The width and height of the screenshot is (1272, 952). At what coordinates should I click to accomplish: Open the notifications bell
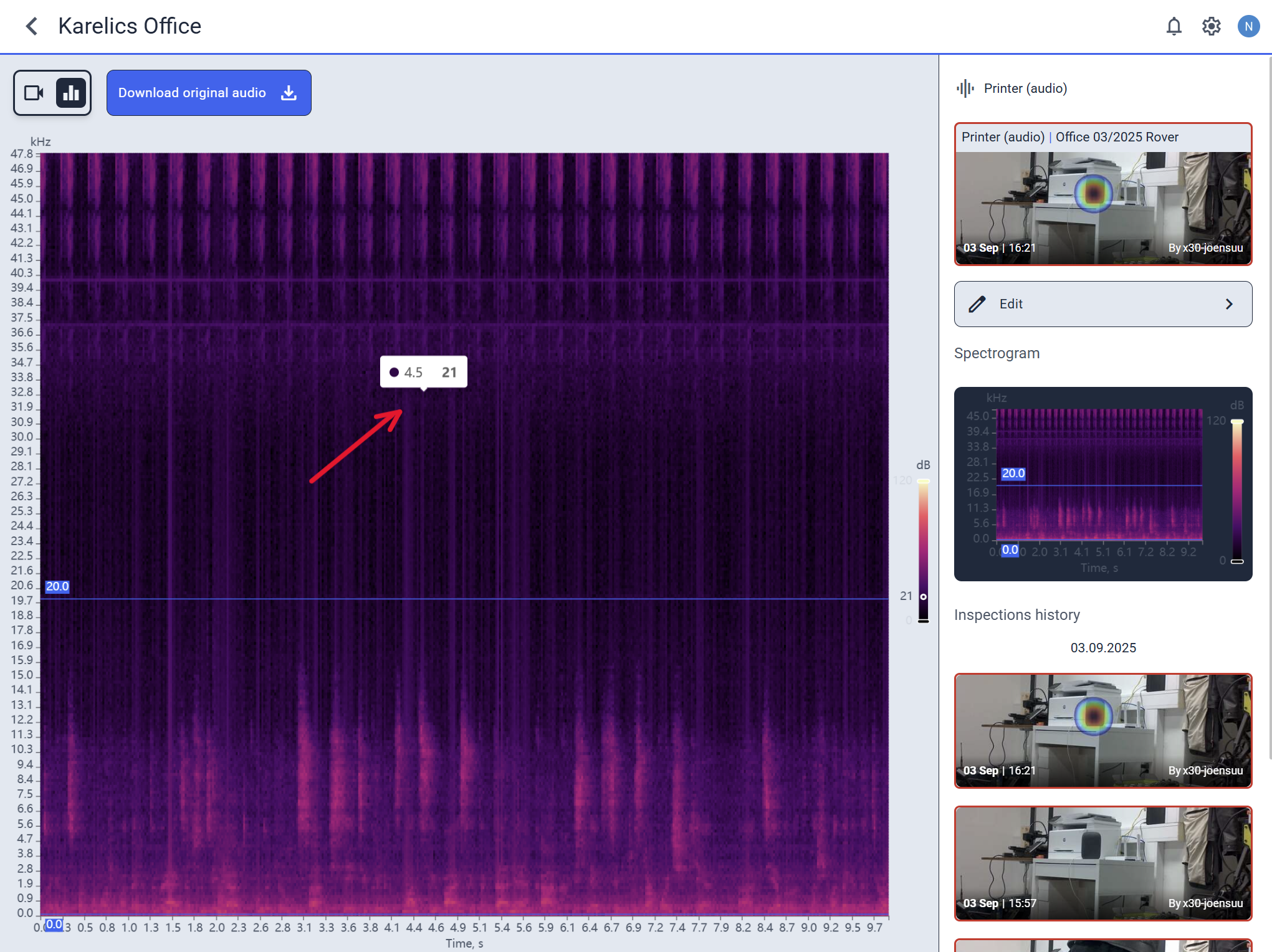(x=1174, y=26)
